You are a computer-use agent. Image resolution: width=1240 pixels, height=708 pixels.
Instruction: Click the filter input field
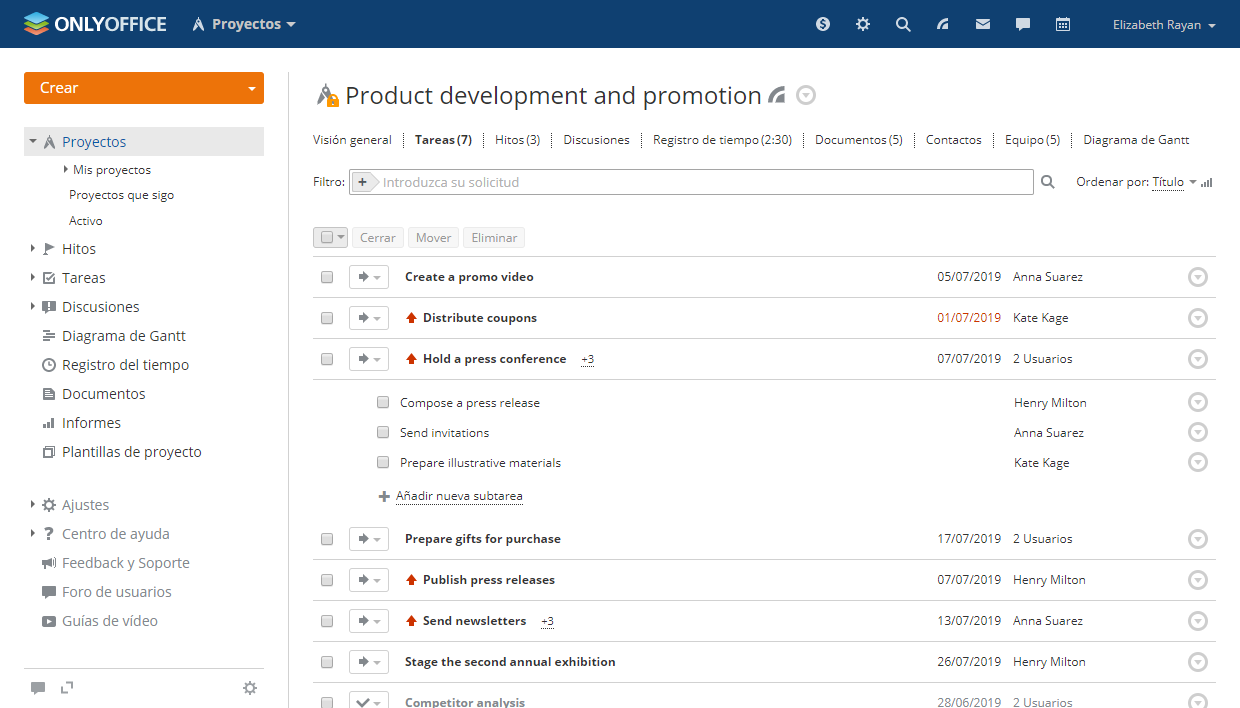click(700, 182)
